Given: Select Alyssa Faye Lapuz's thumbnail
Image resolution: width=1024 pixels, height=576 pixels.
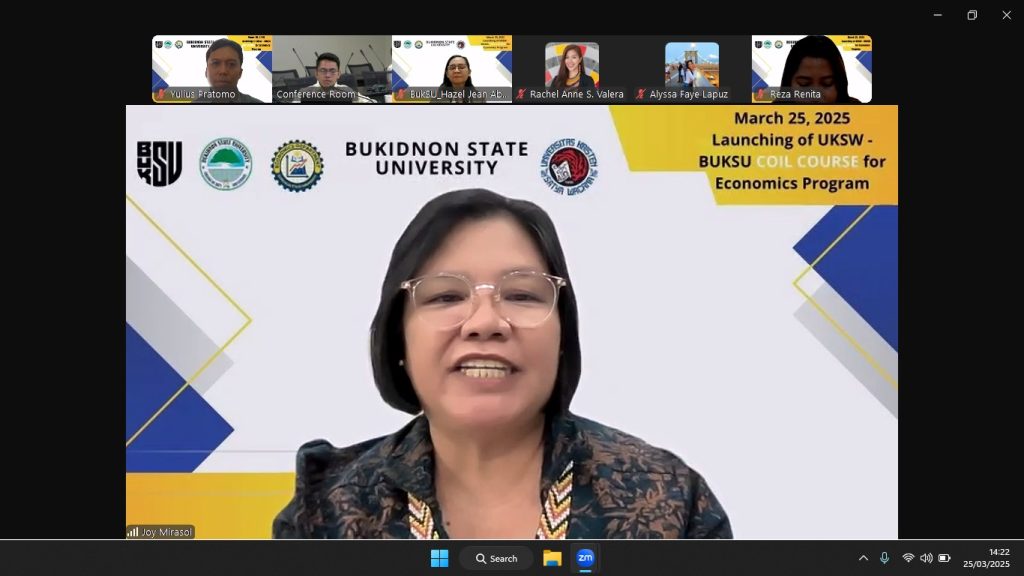Looking at the screenshot, I should click(x=691, y=69).
